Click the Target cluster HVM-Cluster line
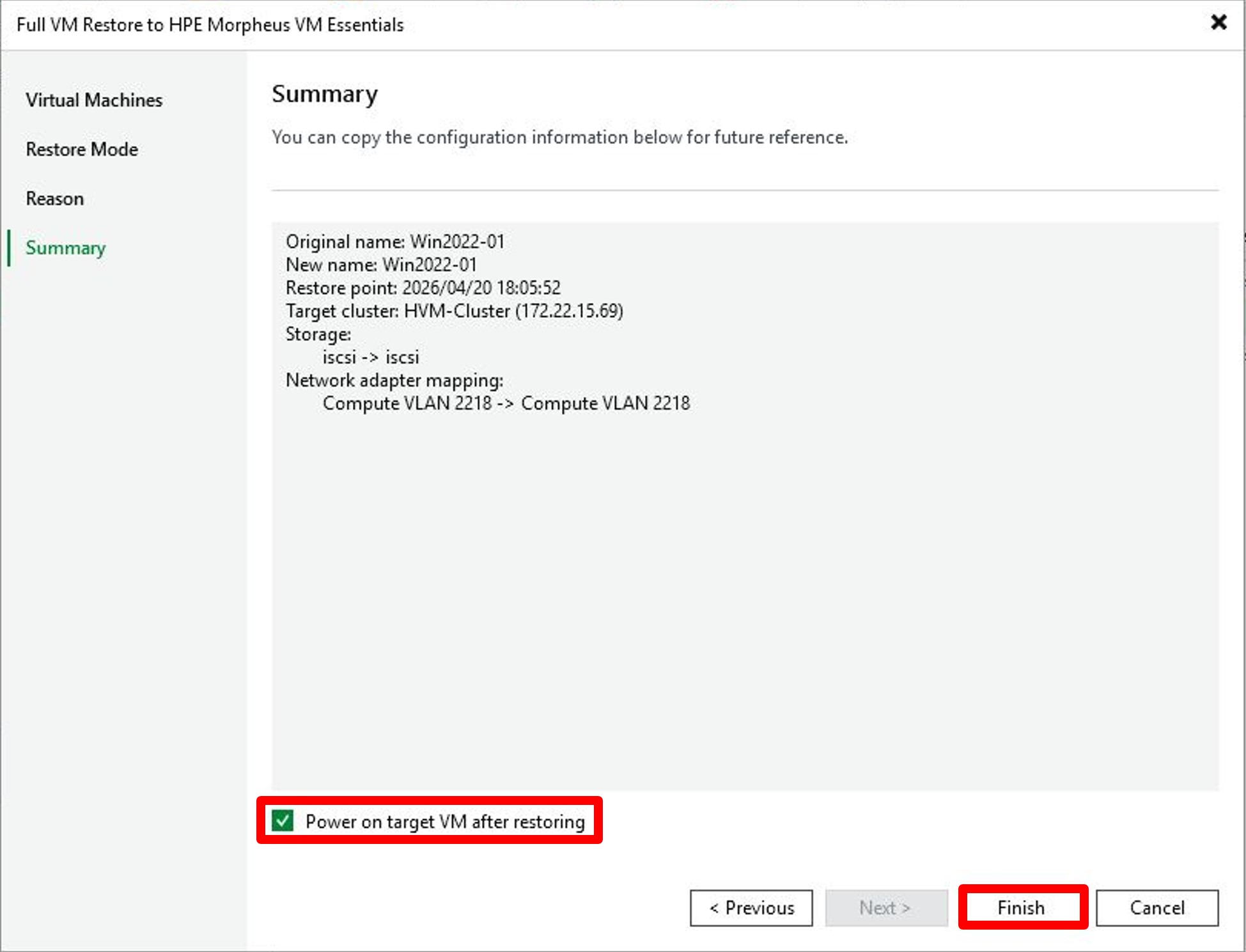The height and width of the screenshot is (952, 1246). click(x=455, y=311)
